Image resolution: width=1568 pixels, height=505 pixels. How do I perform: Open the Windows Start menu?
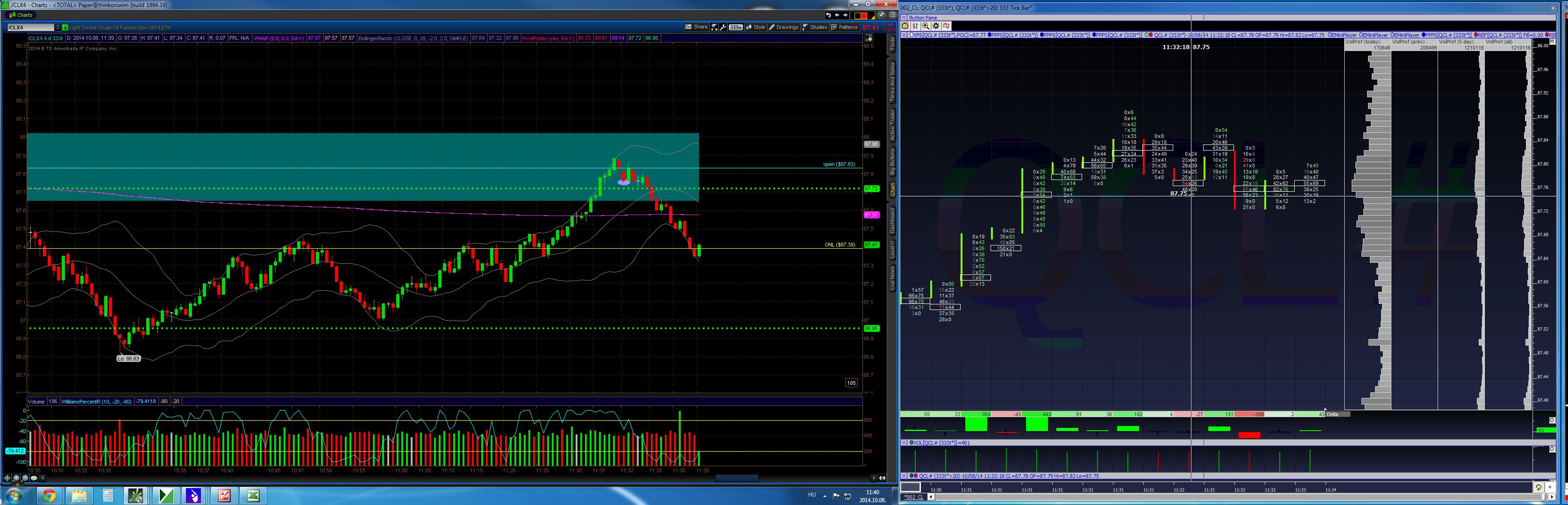coord(14,495)
